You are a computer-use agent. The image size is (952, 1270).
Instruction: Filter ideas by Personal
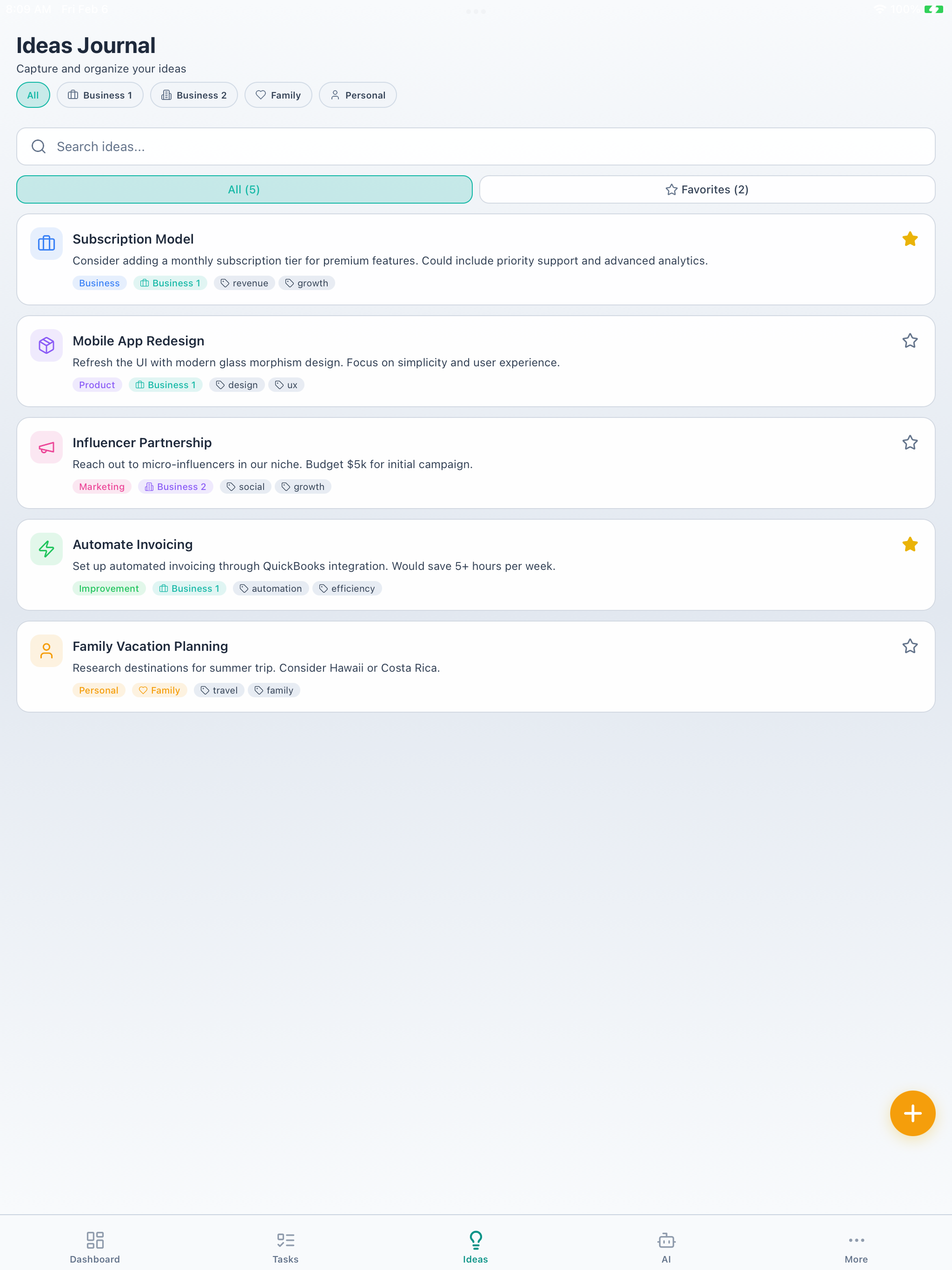(x=358, y=95)
